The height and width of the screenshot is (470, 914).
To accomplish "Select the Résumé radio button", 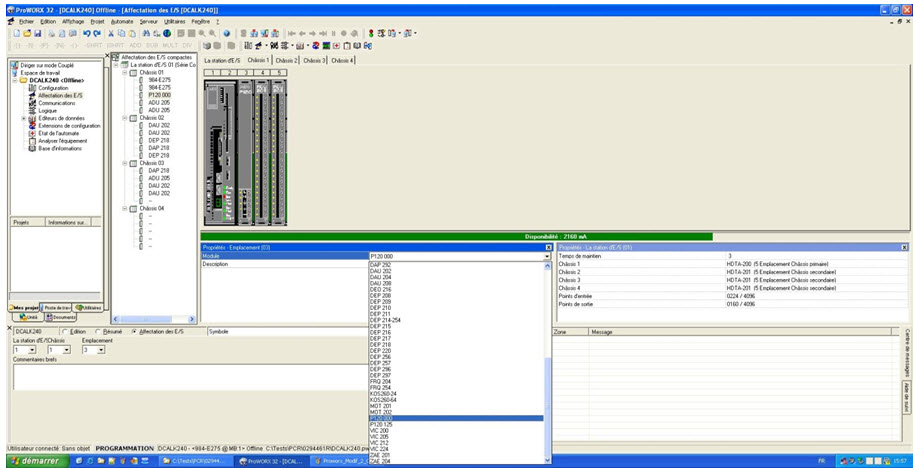I will [97, 331].
